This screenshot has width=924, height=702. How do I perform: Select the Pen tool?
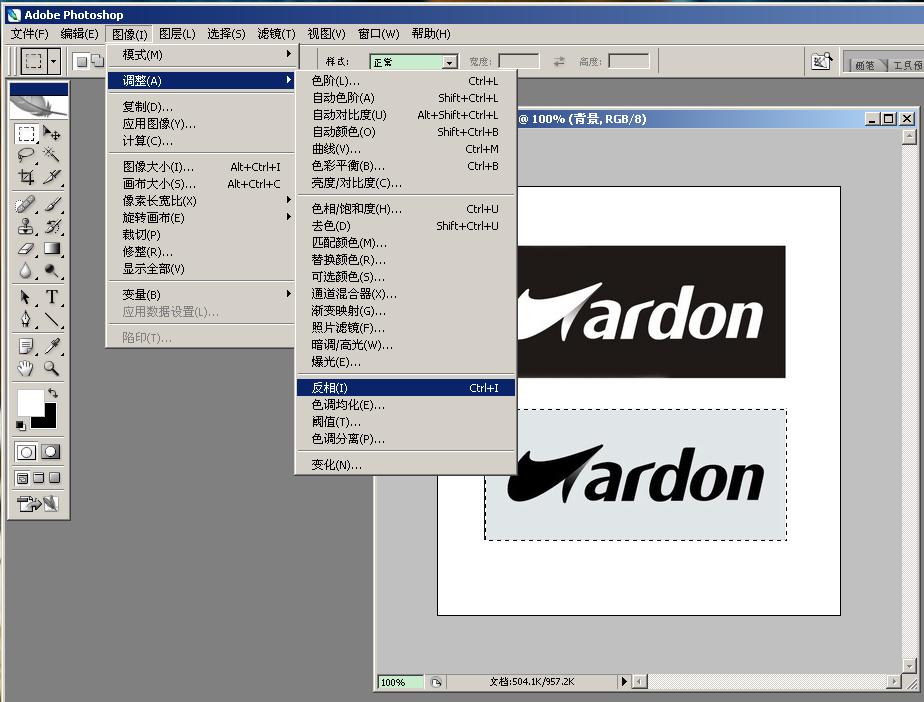point(26,319)
